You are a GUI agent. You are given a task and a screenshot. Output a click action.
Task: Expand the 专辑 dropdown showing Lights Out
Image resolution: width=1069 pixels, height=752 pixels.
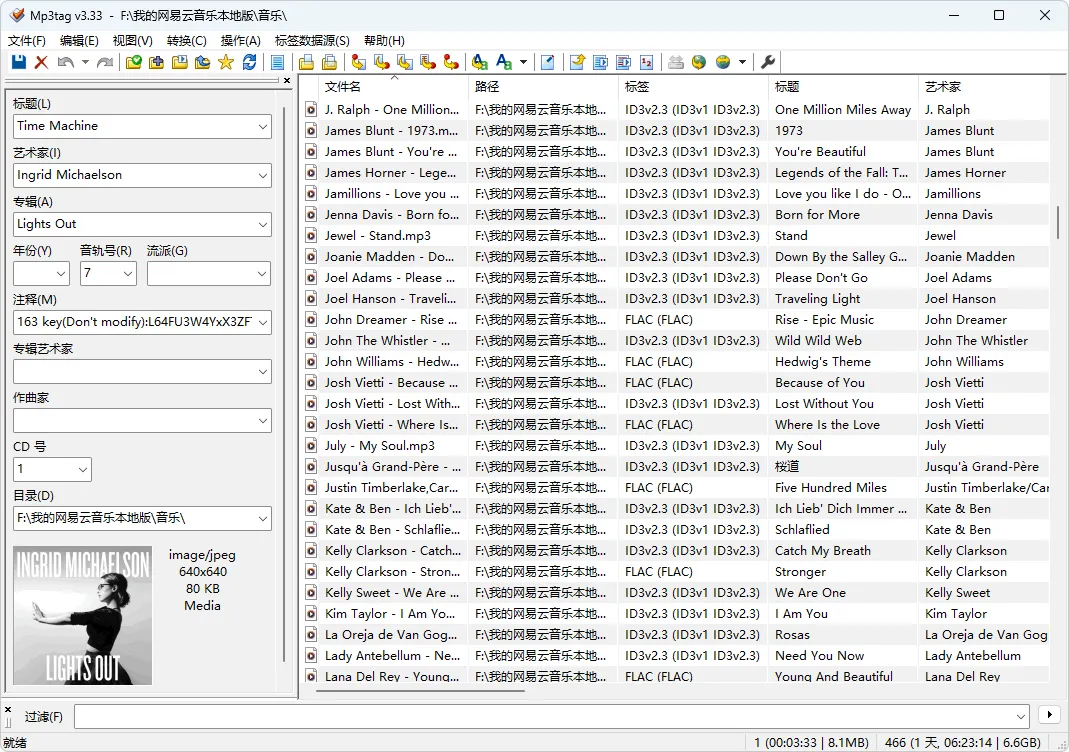click(x=262, y=225)
